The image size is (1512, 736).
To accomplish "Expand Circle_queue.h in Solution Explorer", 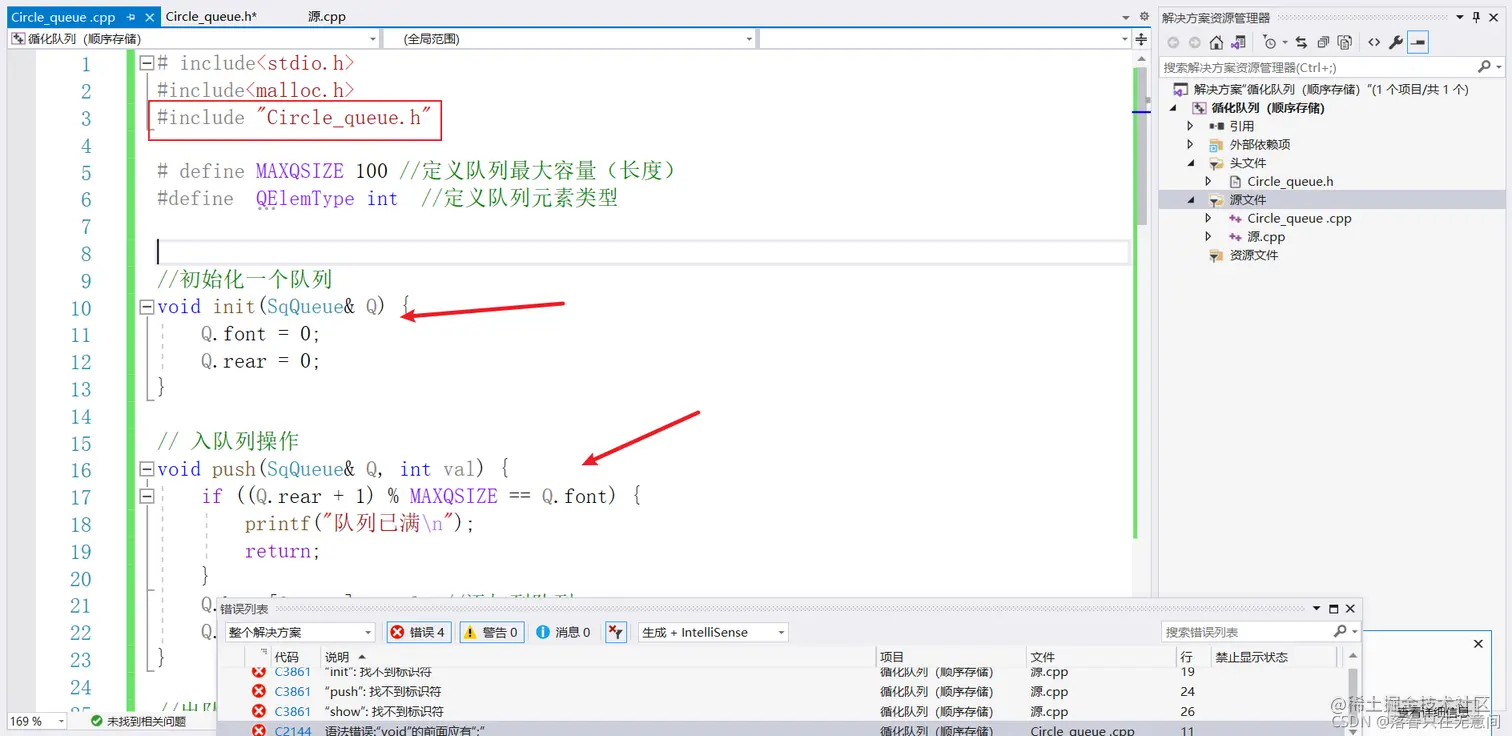I will (1208, 181).
